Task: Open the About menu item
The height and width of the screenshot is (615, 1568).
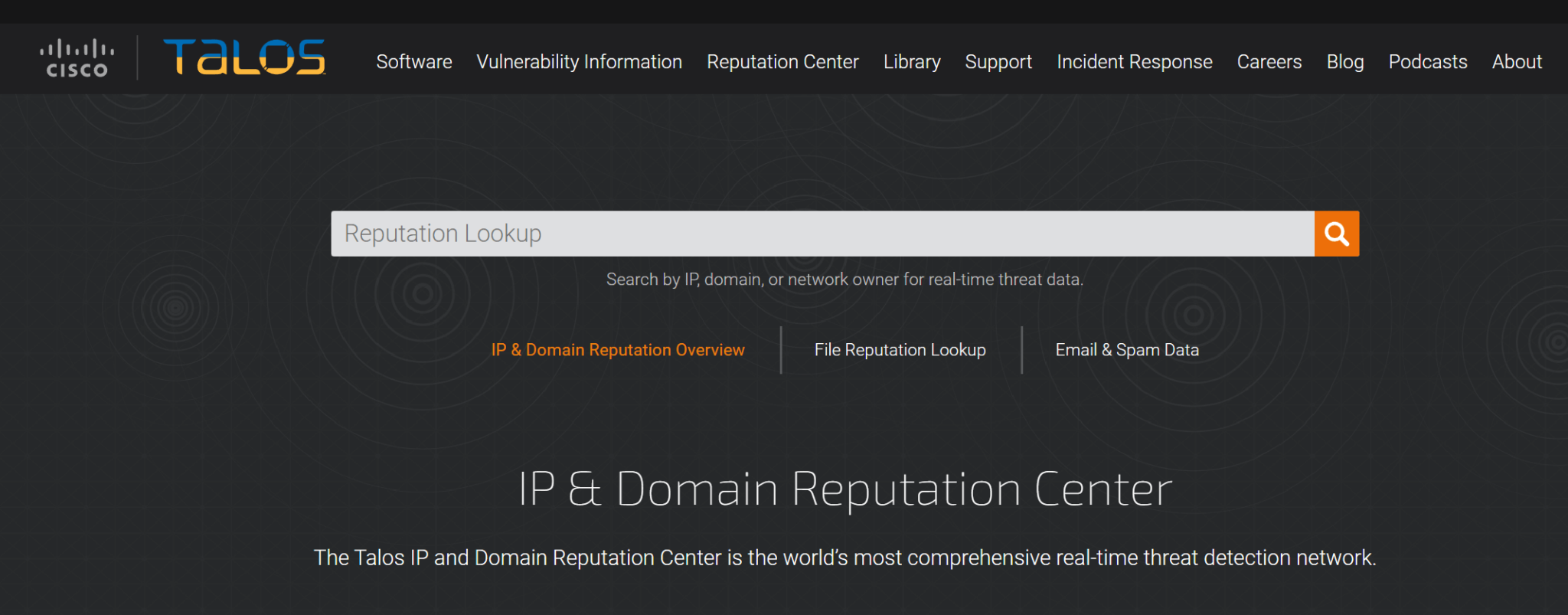Action: pos(1516,62)
